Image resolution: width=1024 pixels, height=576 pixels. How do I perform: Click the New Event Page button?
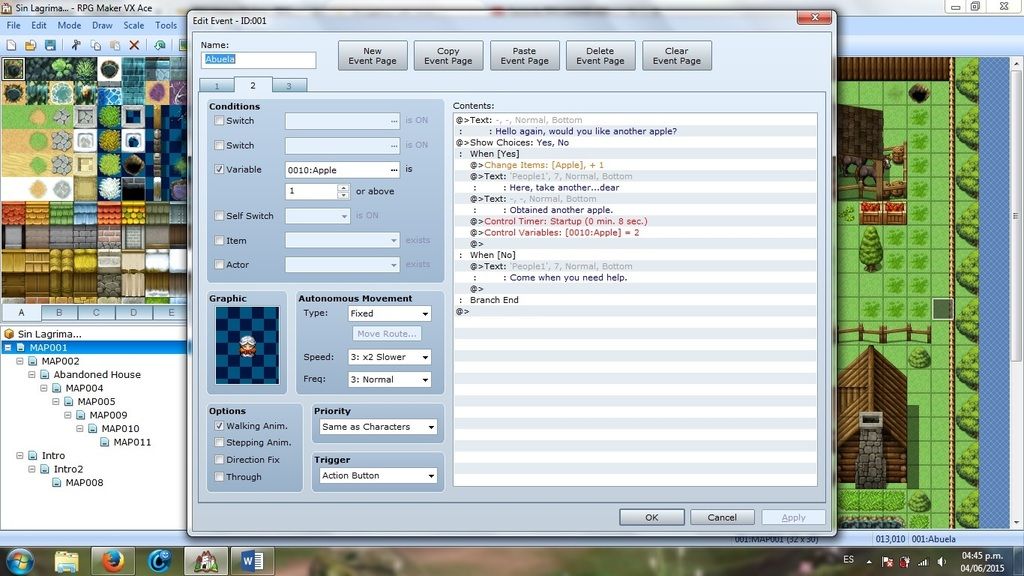pyautogui.click(x=372, y=56)
